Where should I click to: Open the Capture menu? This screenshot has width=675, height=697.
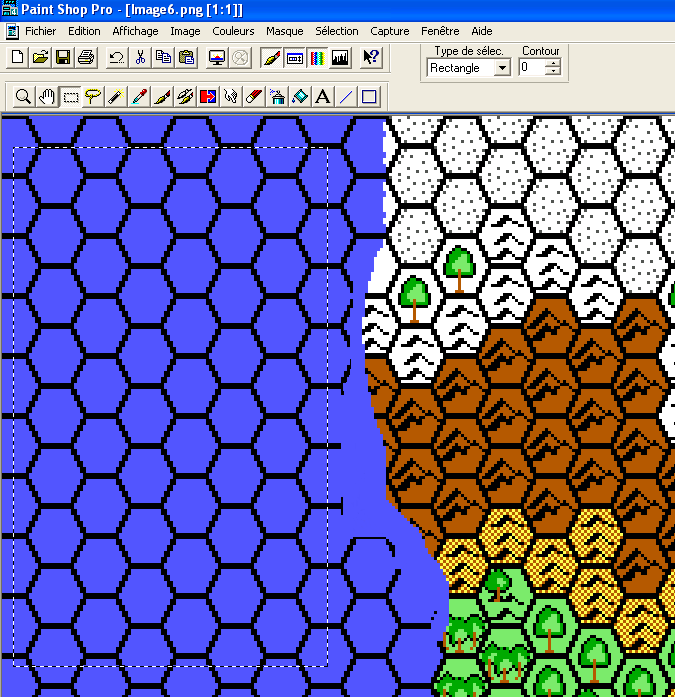390,31
